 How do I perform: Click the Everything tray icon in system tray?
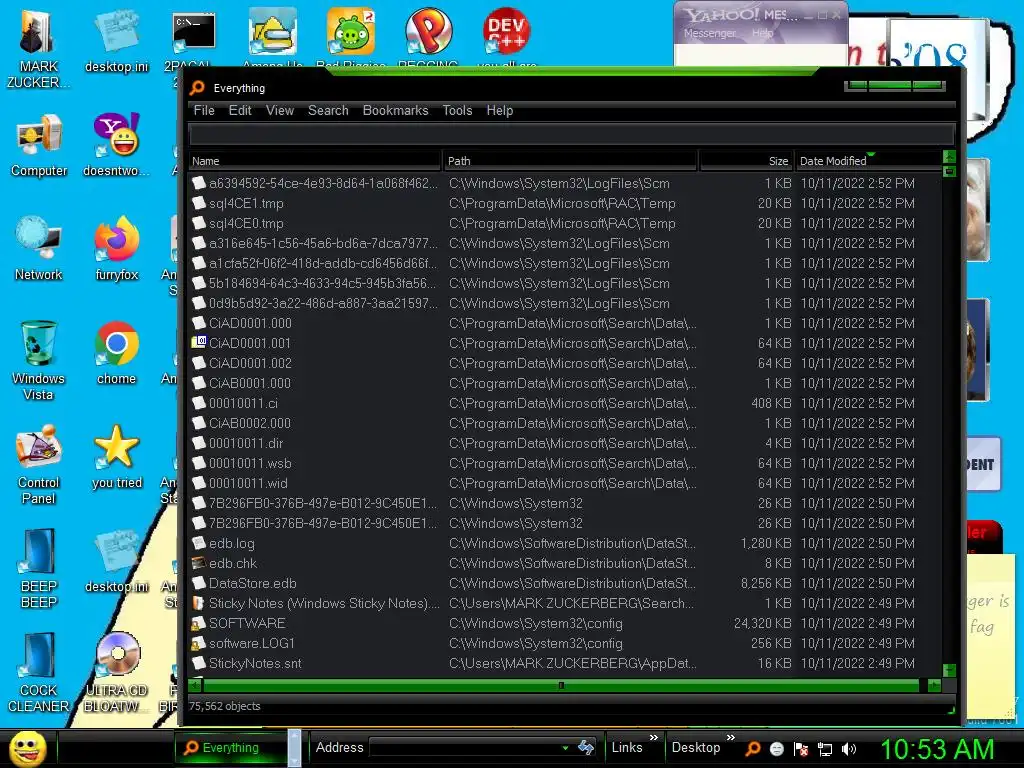coord(752,748)
